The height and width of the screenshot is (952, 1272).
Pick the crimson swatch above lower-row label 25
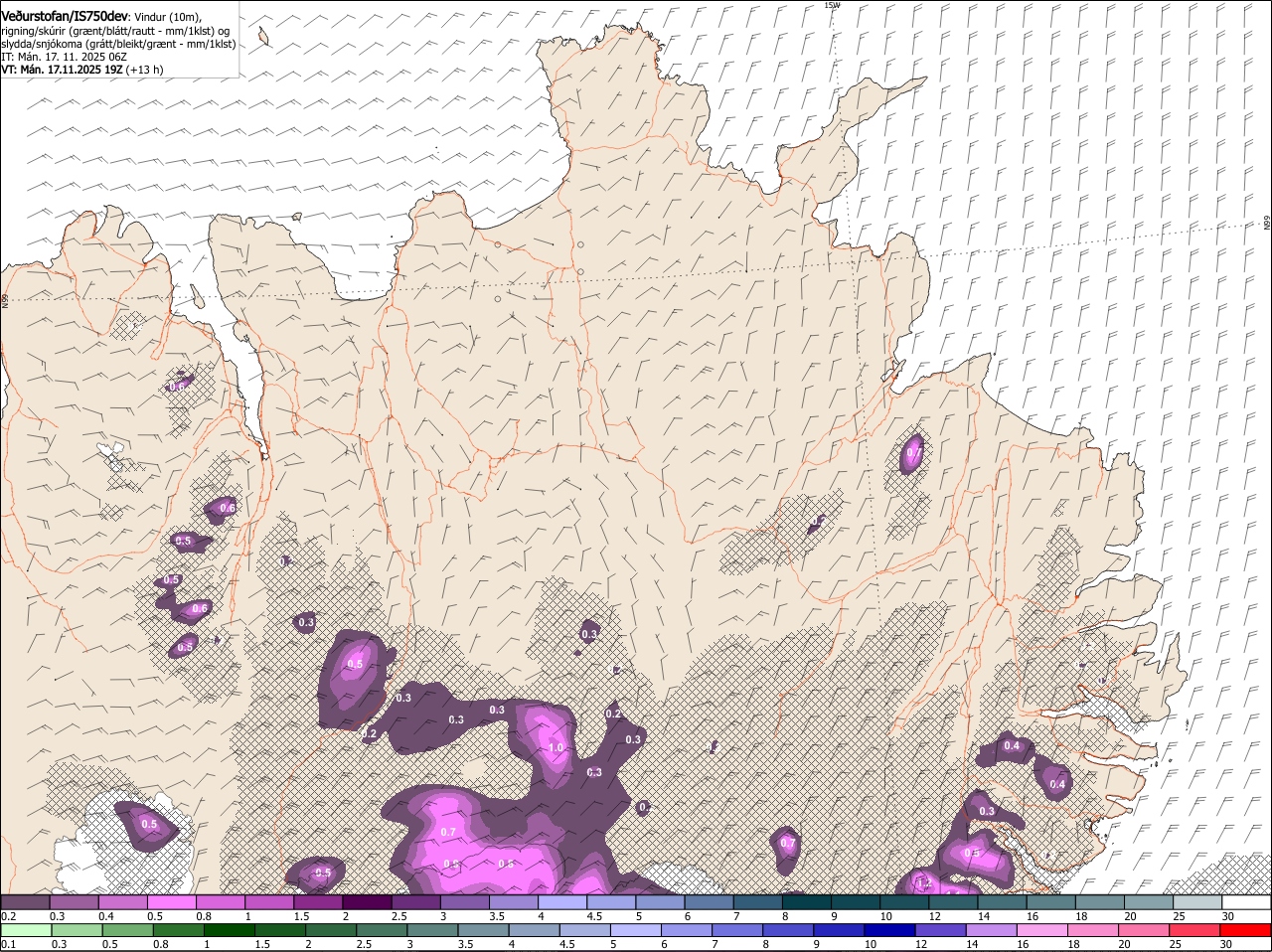(x=1194, y=930)
